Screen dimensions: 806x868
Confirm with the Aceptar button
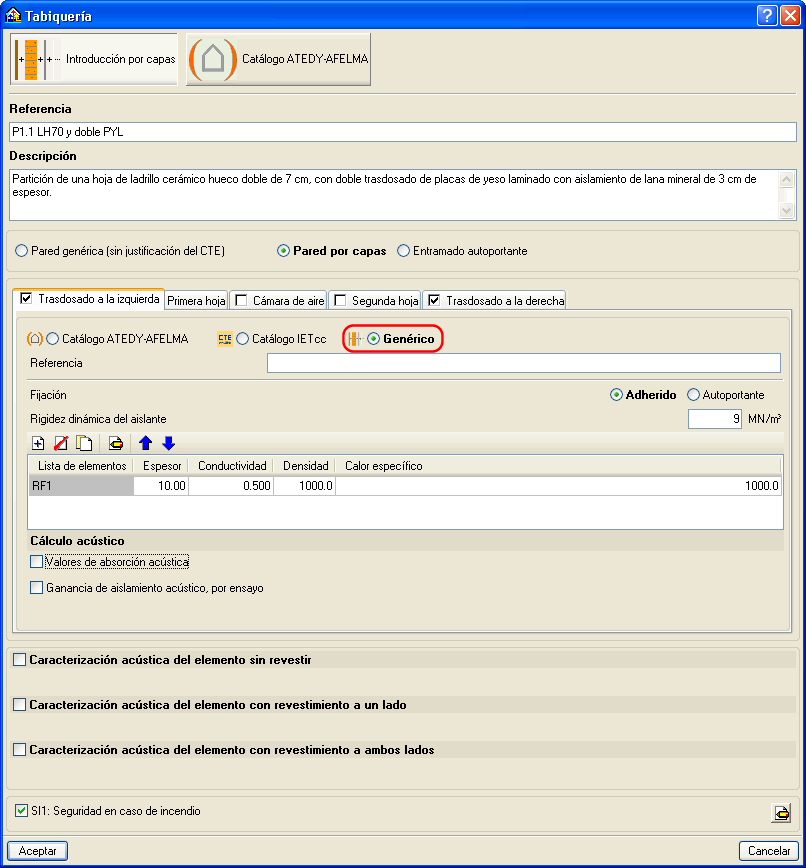37,851
